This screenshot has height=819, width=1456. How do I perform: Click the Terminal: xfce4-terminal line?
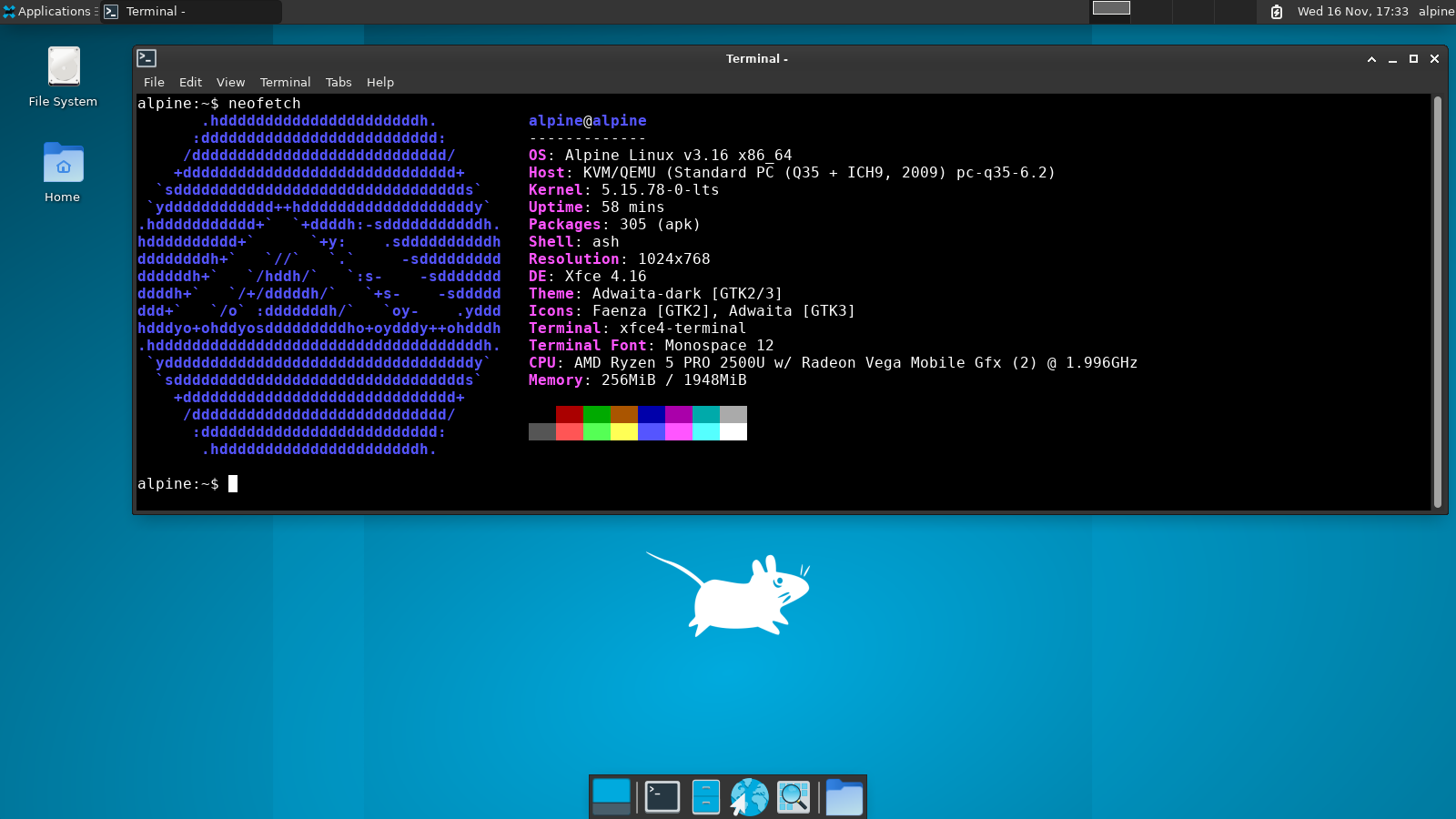(x=638, y=329)
